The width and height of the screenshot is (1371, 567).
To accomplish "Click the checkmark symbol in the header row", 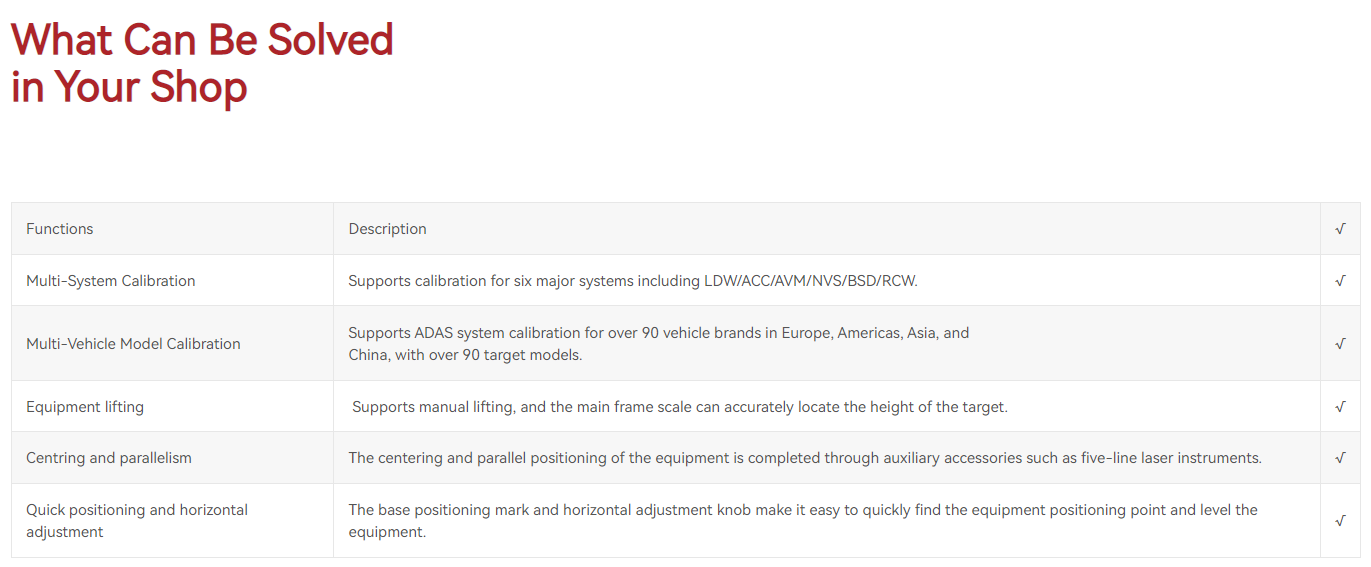I will pos(1340,229).
